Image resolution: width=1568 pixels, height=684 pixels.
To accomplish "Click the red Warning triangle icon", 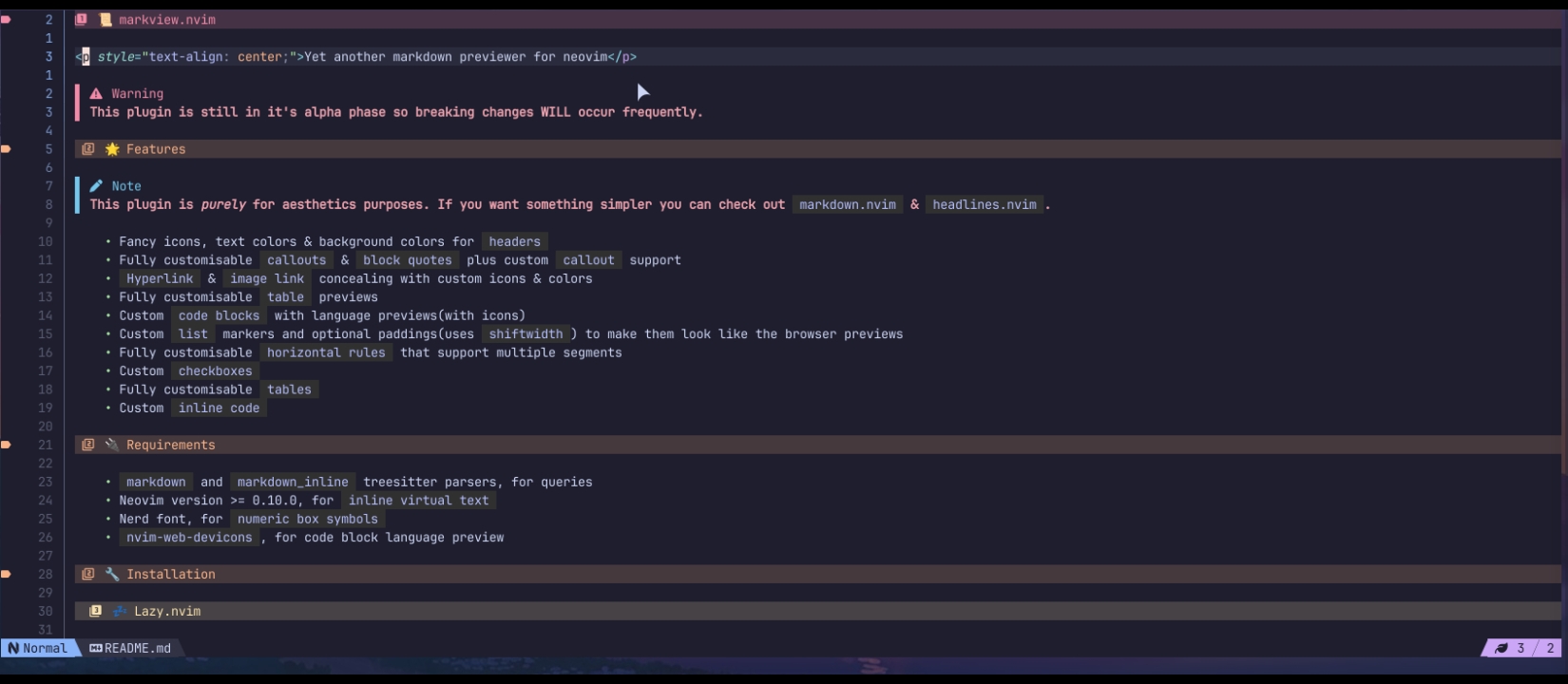I will pyautogui.click(x=96, y=93).
